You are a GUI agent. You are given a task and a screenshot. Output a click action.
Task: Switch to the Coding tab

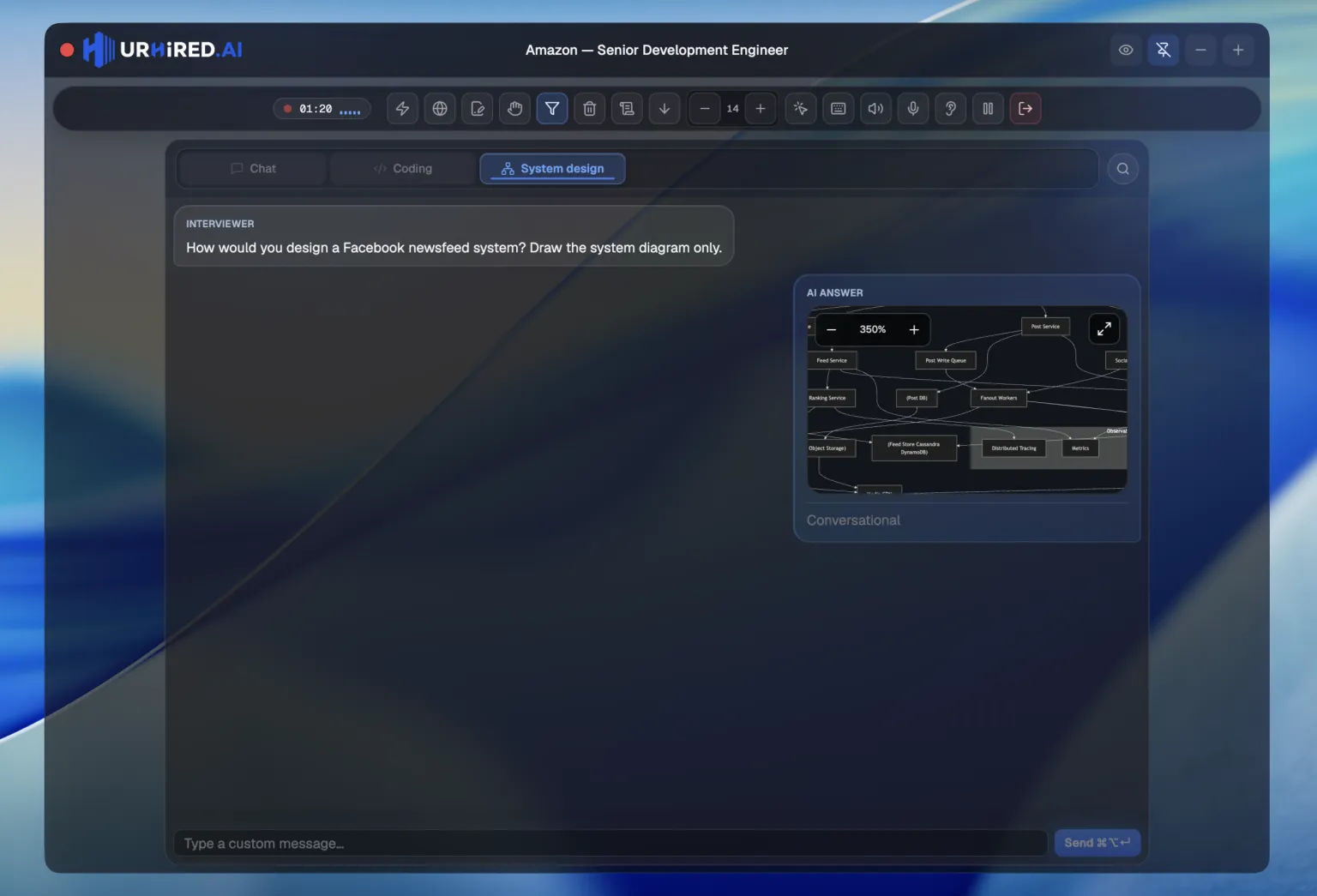tap(402, 169)
